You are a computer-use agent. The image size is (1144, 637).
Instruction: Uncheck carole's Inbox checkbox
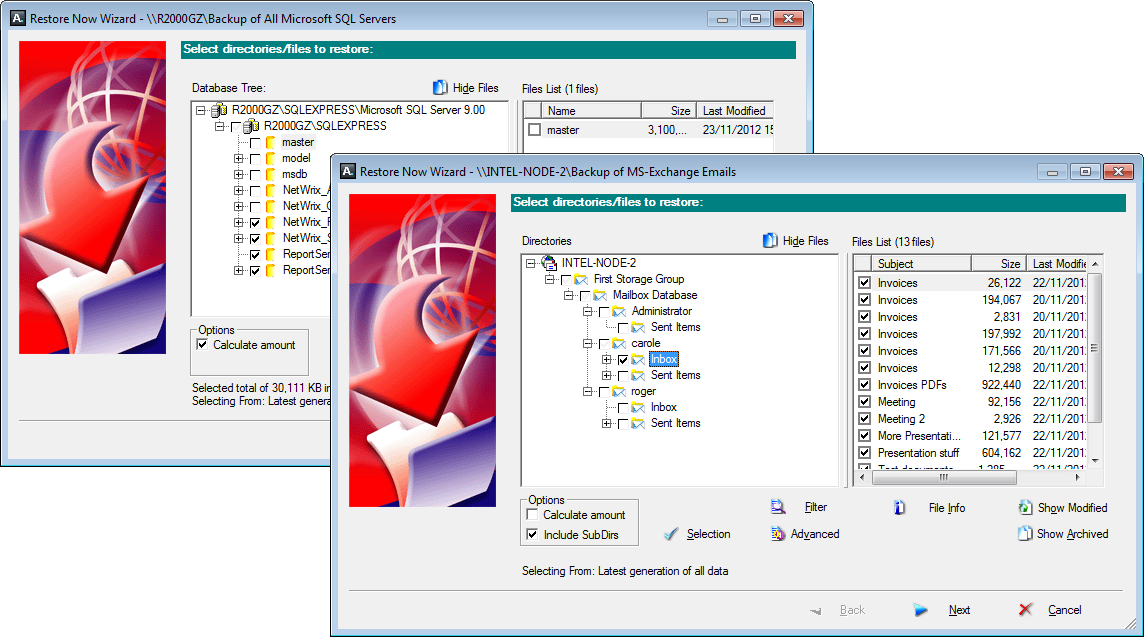tap(623, 360)
